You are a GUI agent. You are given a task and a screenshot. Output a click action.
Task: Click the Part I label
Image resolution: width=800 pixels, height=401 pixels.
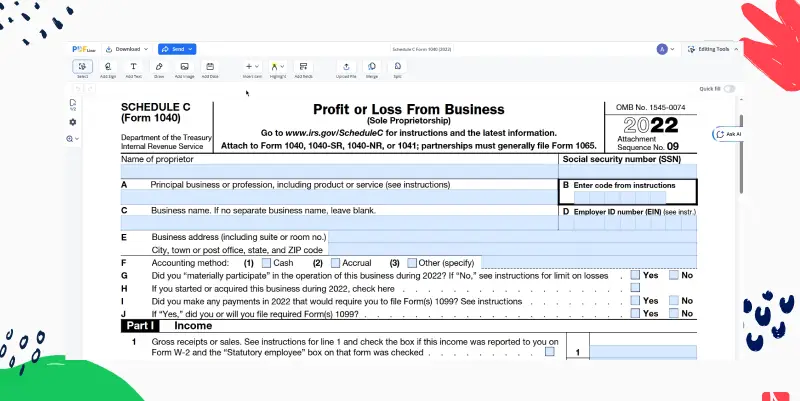140,326
